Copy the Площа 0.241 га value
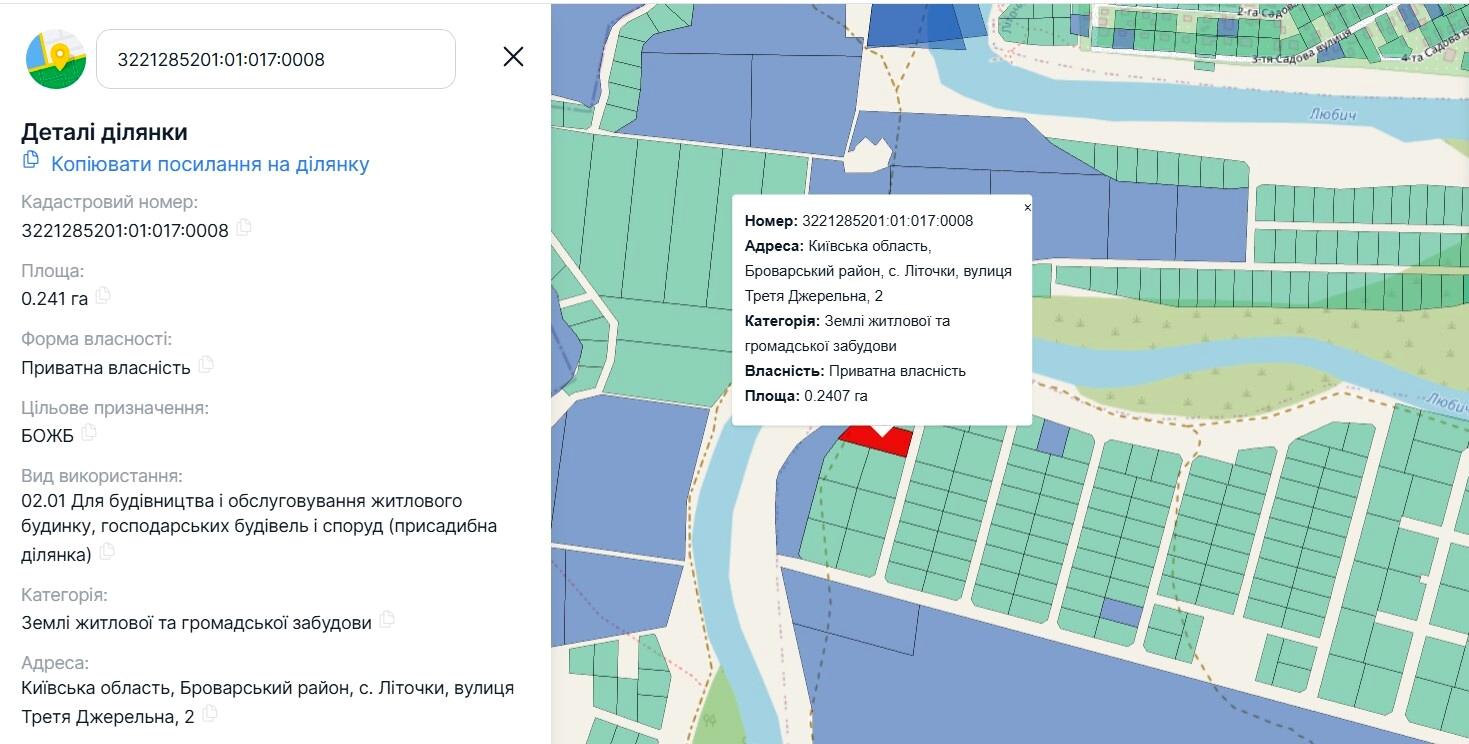Screen dimensions: 1469x744 pos(103,296)
